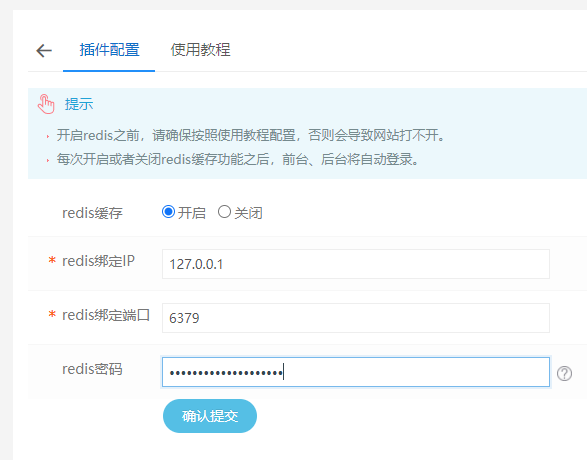Click the redis密码 label
587x460 pixels.
(92, 369)
